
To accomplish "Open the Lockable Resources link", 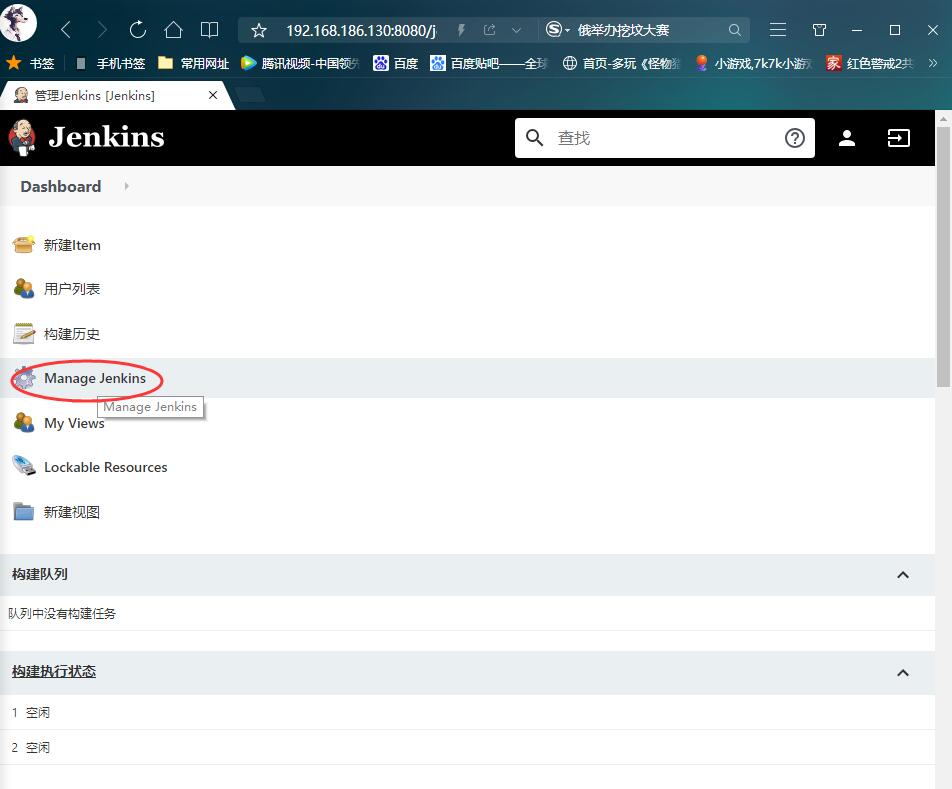I will pos(106,467).
